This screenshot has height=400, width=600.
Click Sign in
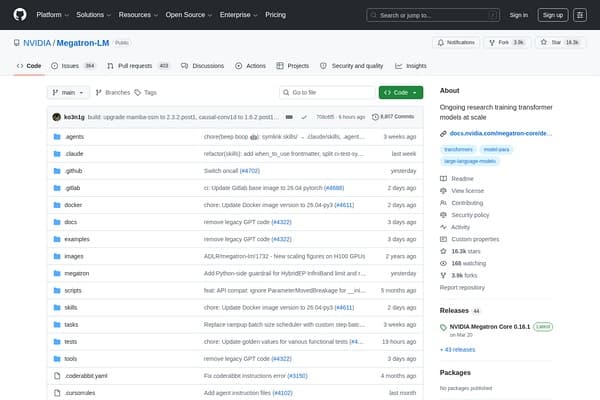pos(518,15)
